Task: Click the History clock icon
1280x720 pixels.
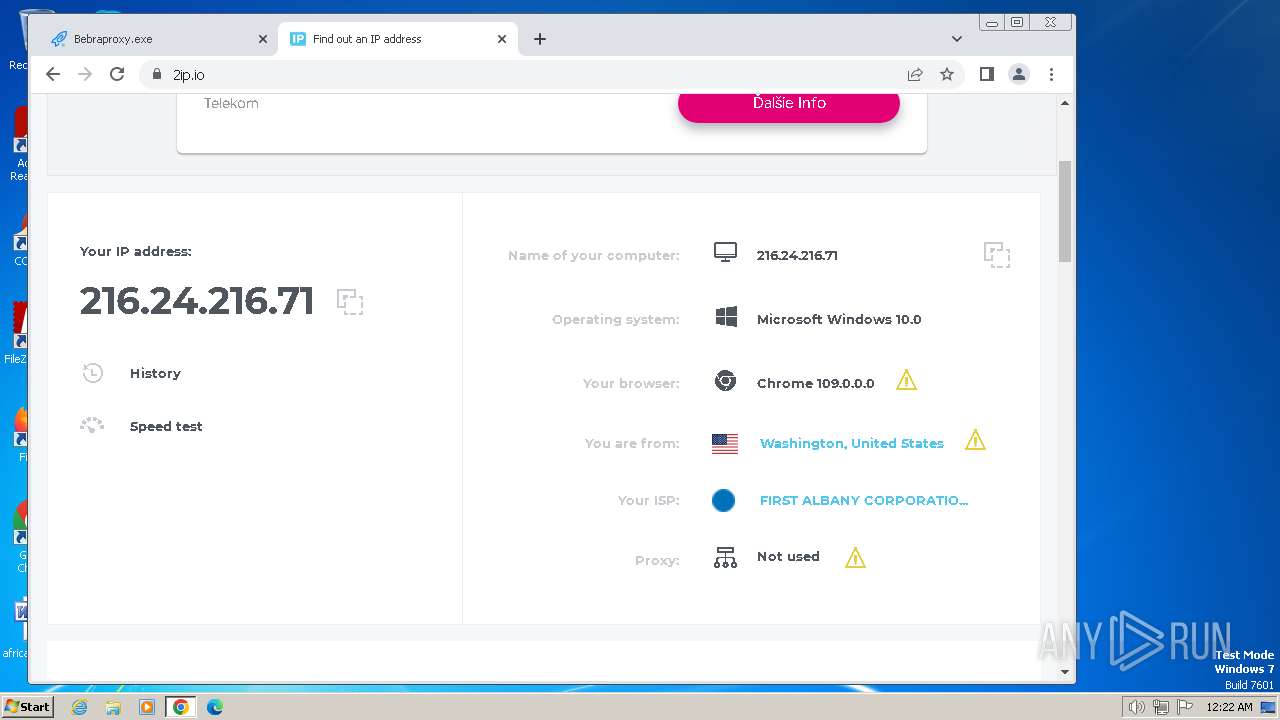Action: pos(92,373)
